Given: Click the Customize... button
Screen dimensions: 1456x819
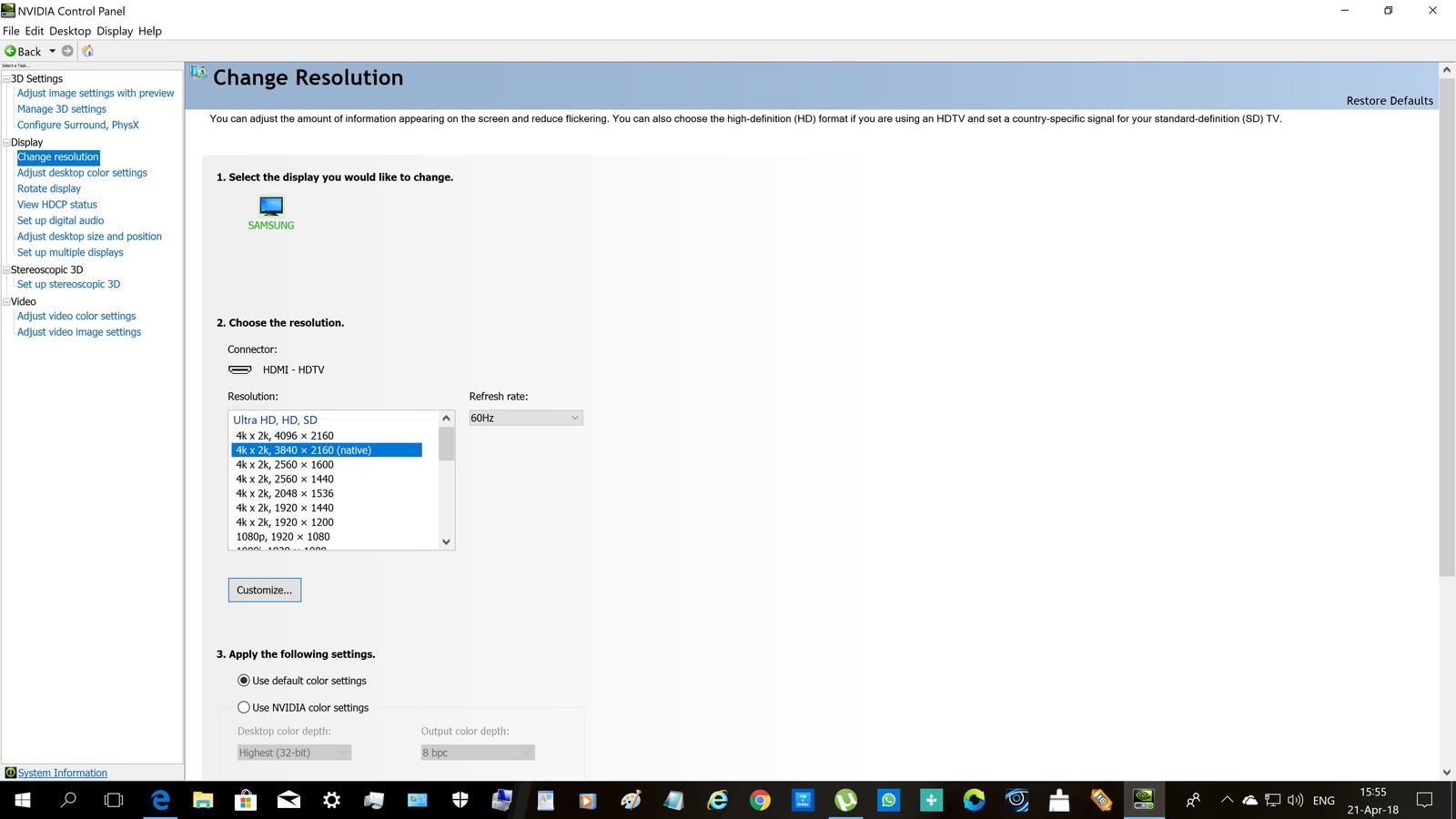Looking at the screenshot, I should tap(265, 590).
